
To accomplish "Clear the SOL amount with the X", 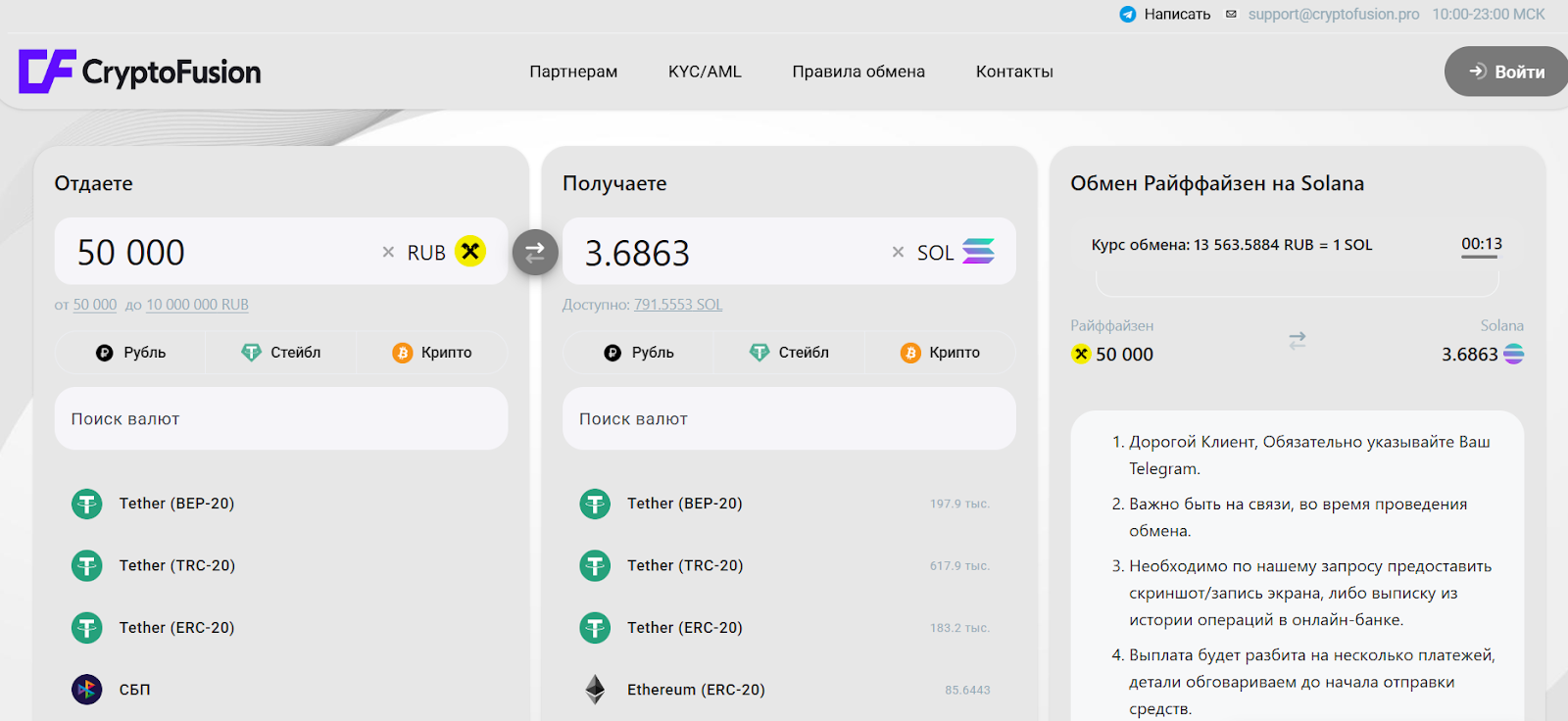I will click(898, 253).
